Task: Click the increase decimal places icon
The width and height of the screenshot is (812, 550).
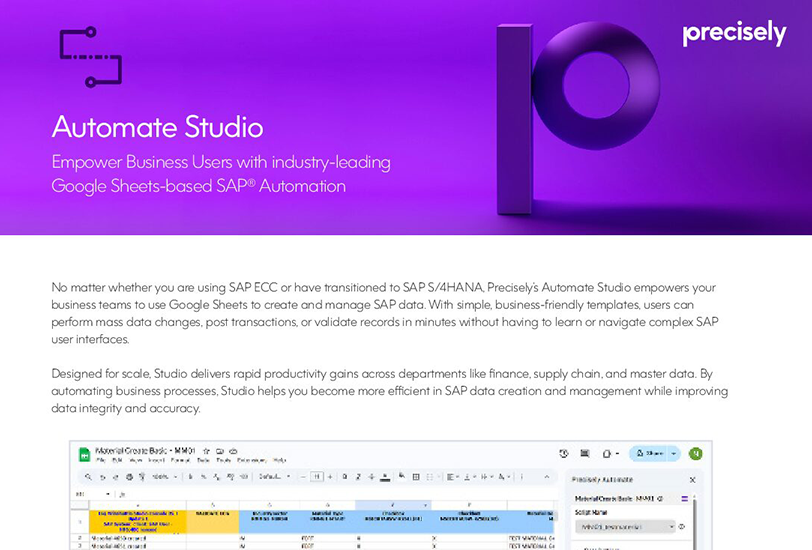Action: tap(230, 477)
